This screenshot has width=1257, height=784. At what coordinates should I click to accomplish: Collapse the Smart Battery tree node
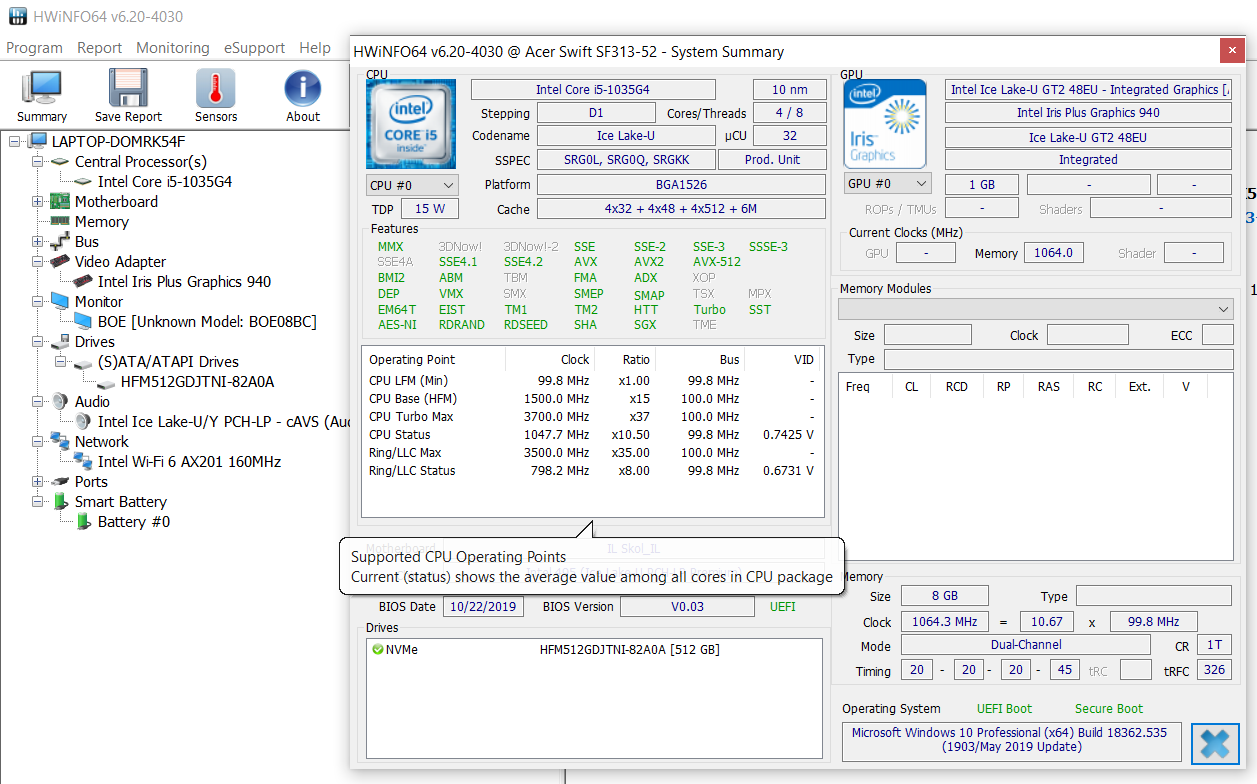(x=39, y=501)
